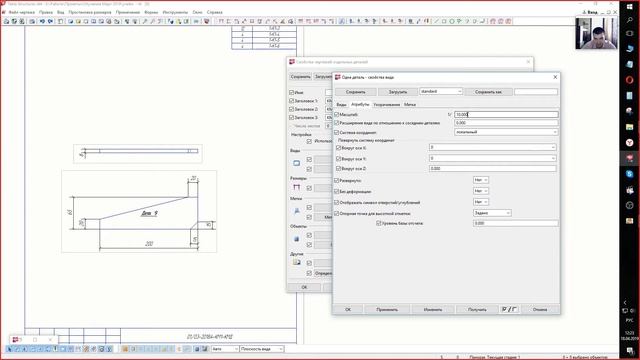The height and width of the screenshot is (360, 640).
Task: Toggle the Вокруг оси X checkbox
Action: (x=338, y=147)
